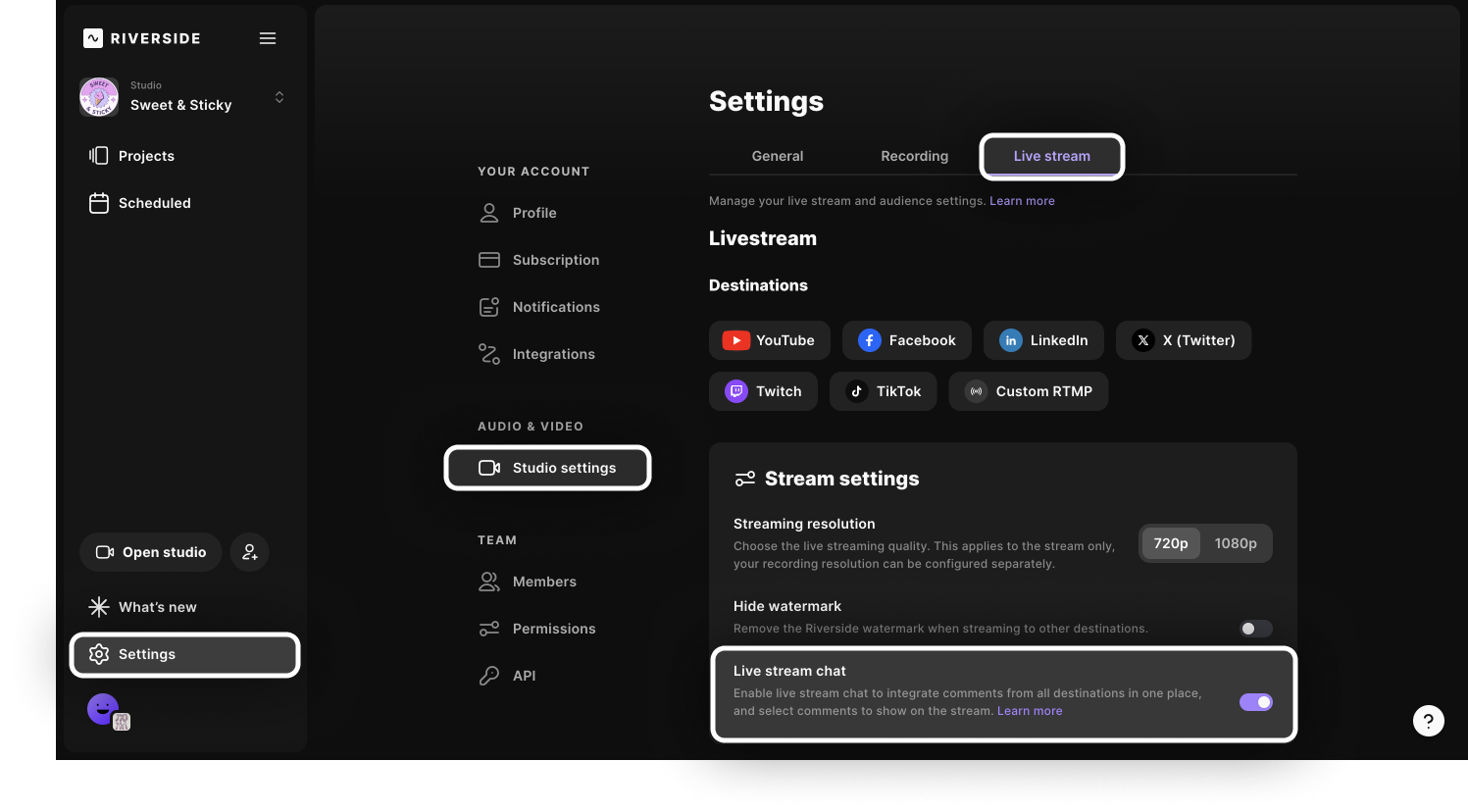Click the Destinations heading
The height and width of the screenshot is (812, 1468).
click(758, 285)
